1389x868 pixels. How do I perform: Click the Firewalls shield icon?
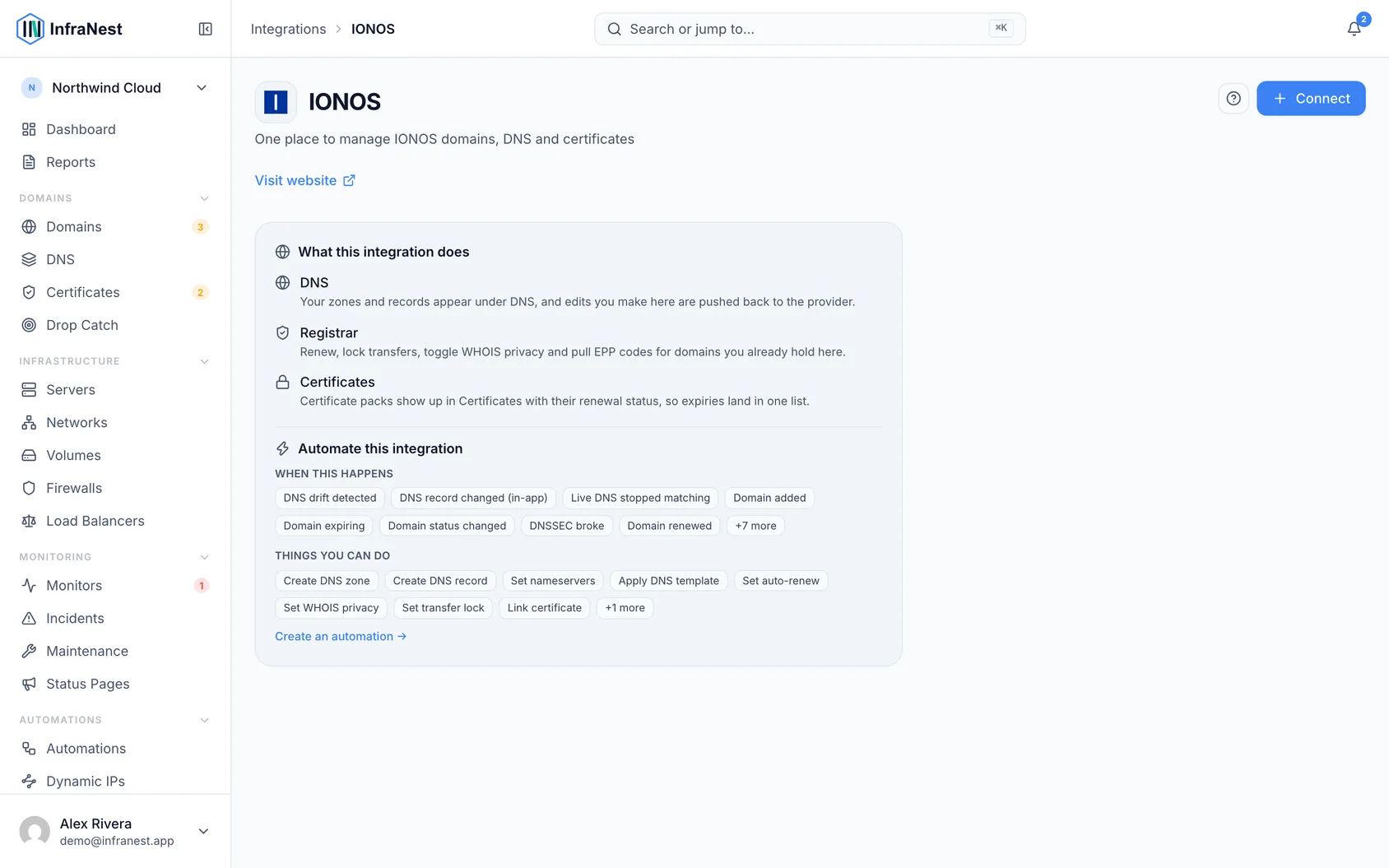pyautogui.click(x=29, y=488)
